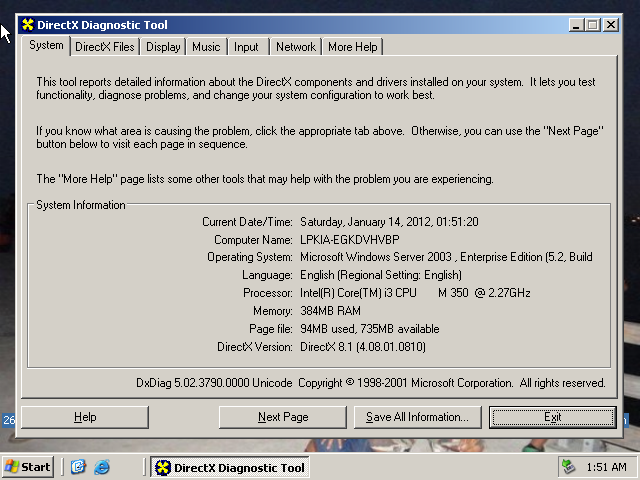This screenshot has height=480, width=640.
Task: Click the Show Desktop quick launch icon
Action: pyautogui.click(x=78, y=467)
